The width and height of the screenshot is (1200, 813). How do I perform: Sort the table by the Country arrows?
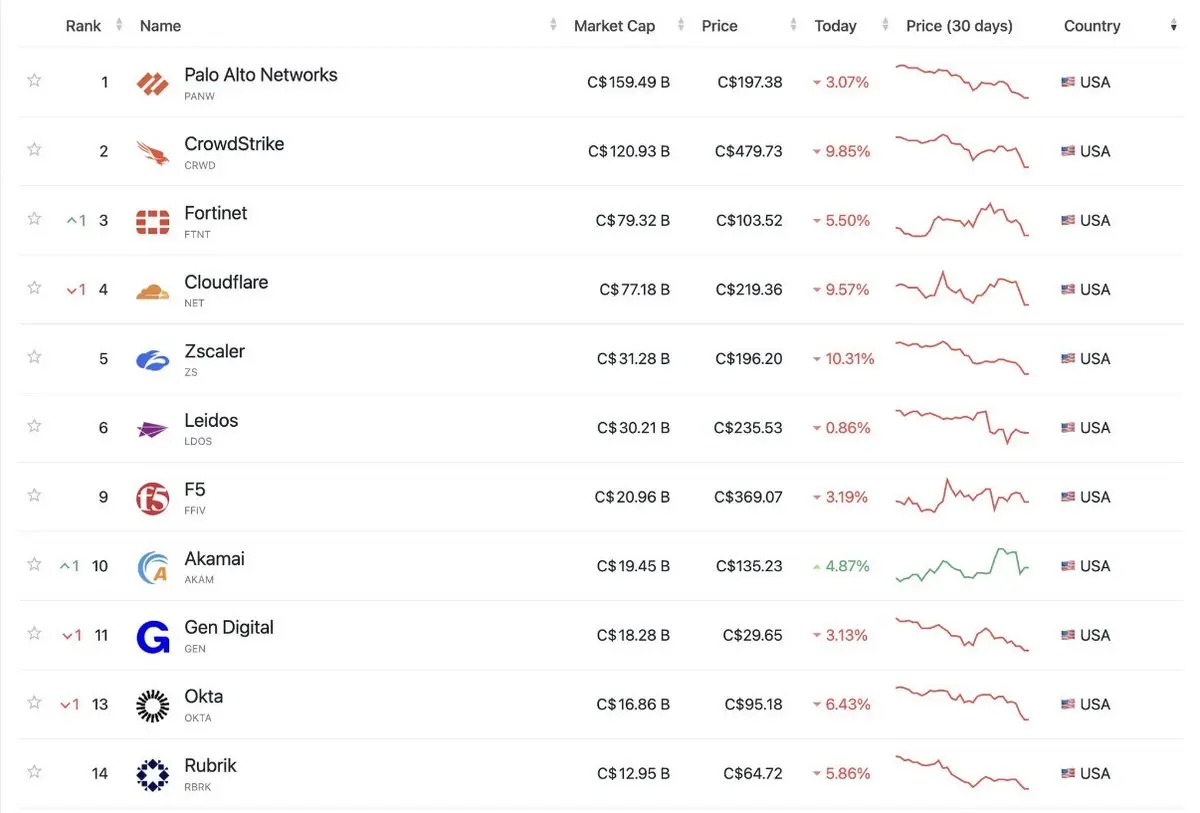pyautogui.click(x=1173, y=26)
